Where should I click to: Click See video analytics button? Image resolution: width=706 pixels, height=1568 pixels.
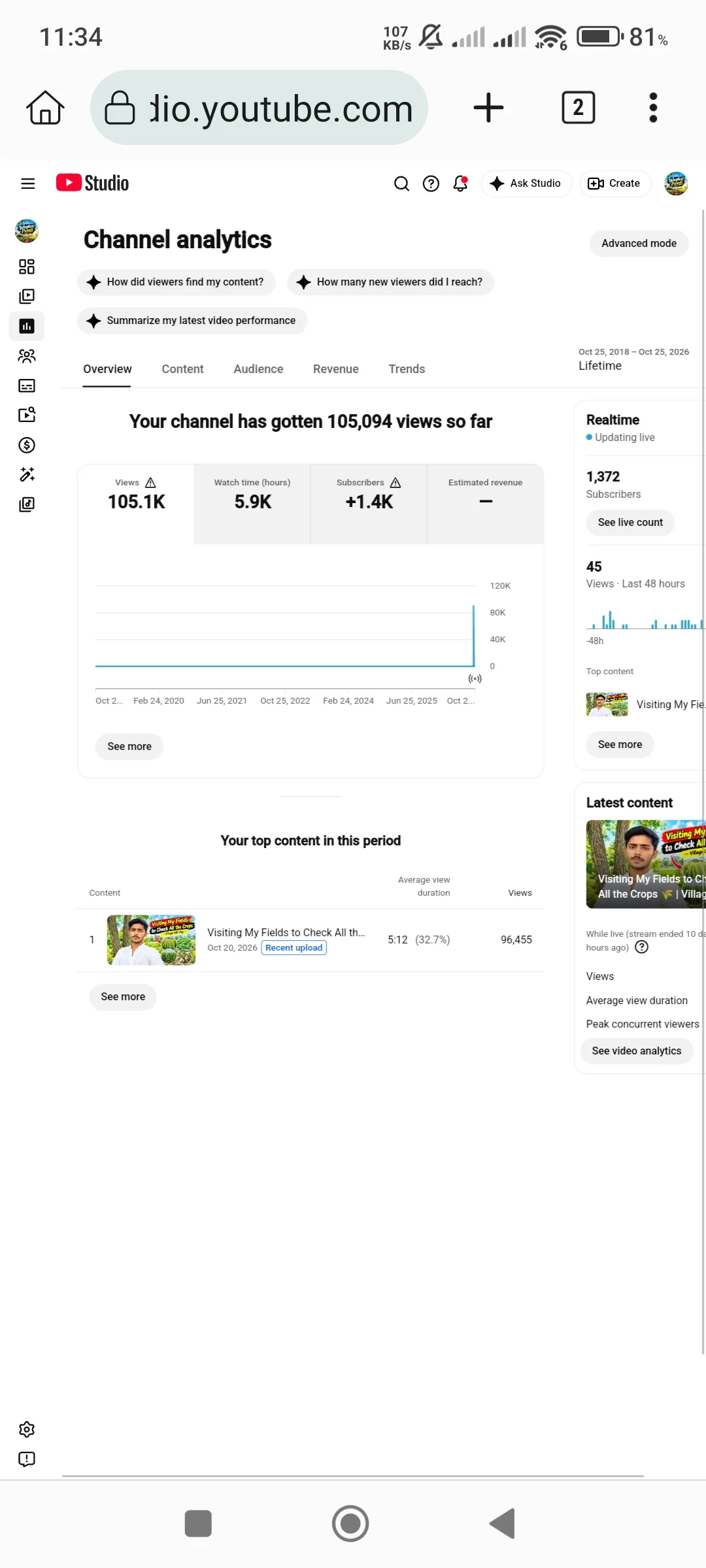pyautogui.click(x=637, y=1051)
